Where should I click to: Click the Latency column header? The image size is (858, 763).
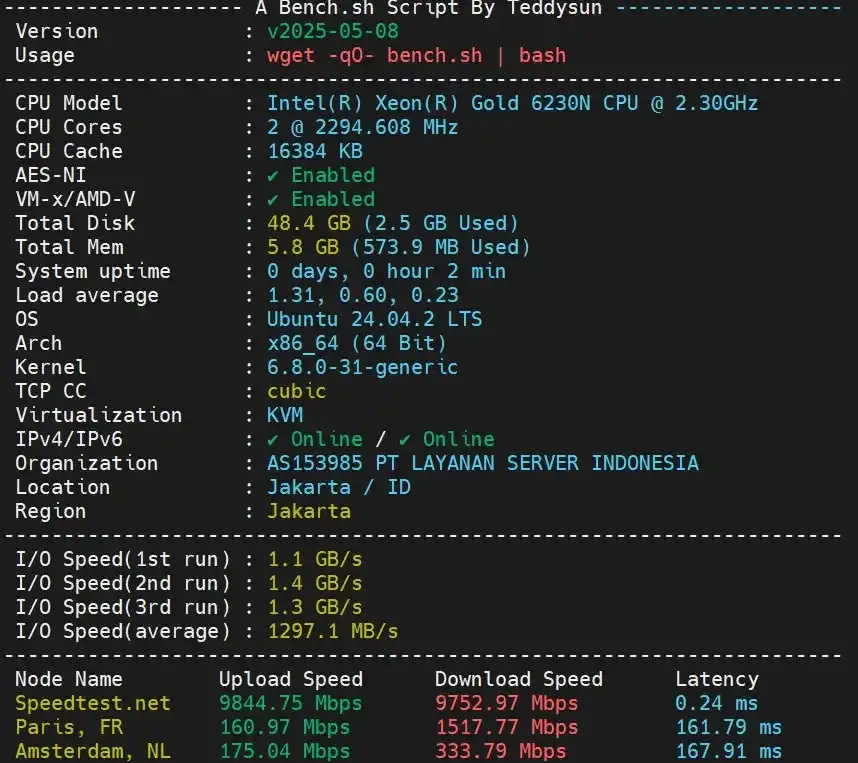tap(717, 680)
